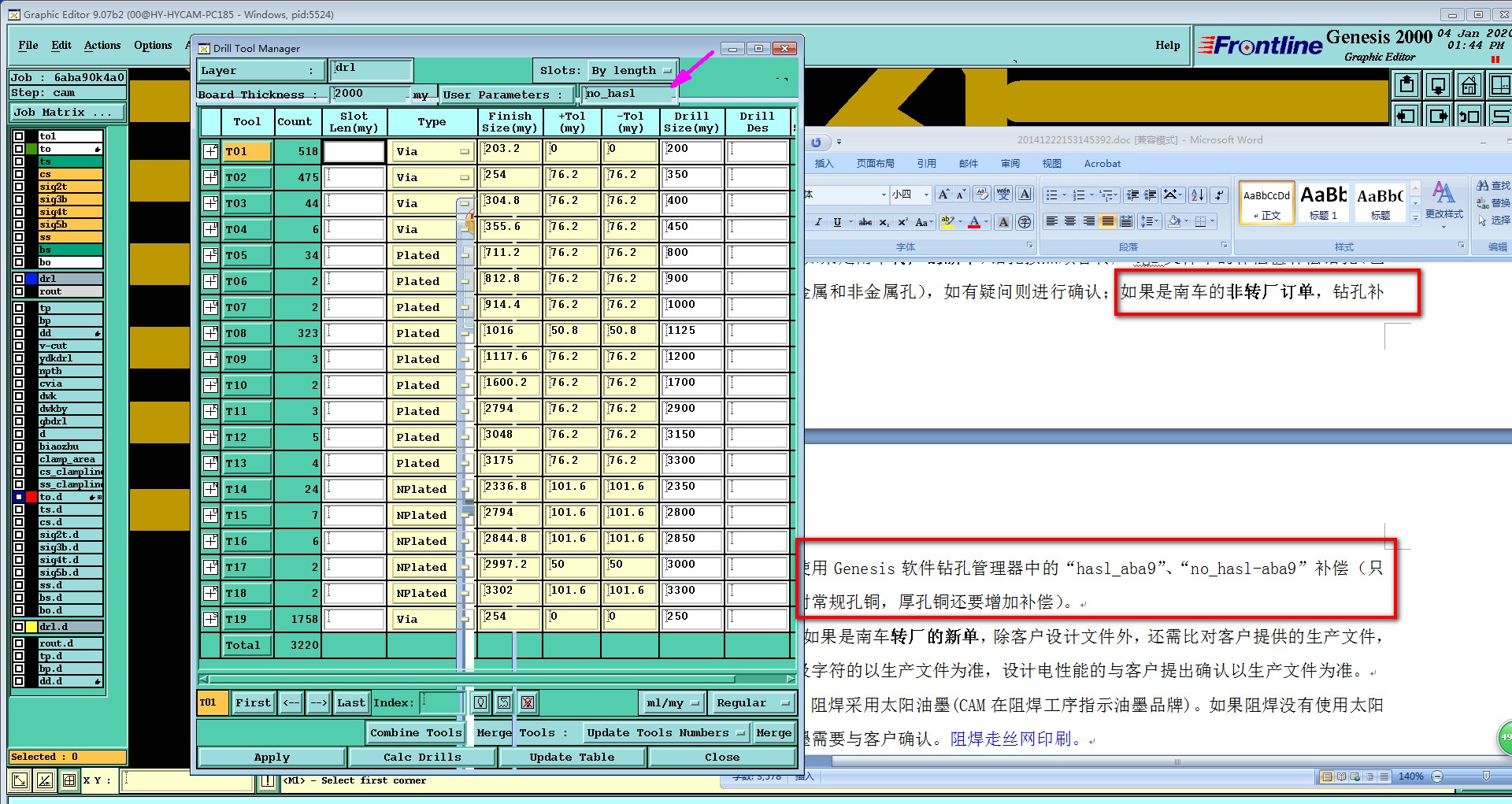Screen dimensions: 1512x804
Task: Click Word's Justify alignment icon
Action: click(1107, 221)
